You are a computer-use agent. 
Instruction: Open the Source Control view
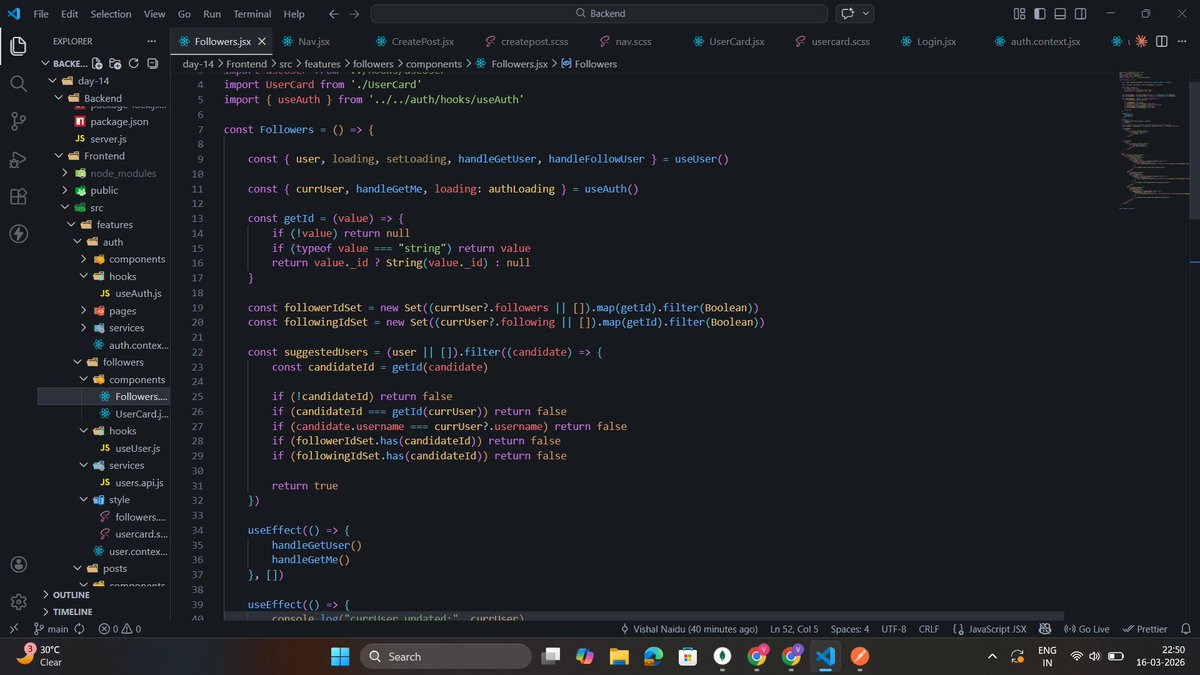pyautogui.click(x=18, y=121)
